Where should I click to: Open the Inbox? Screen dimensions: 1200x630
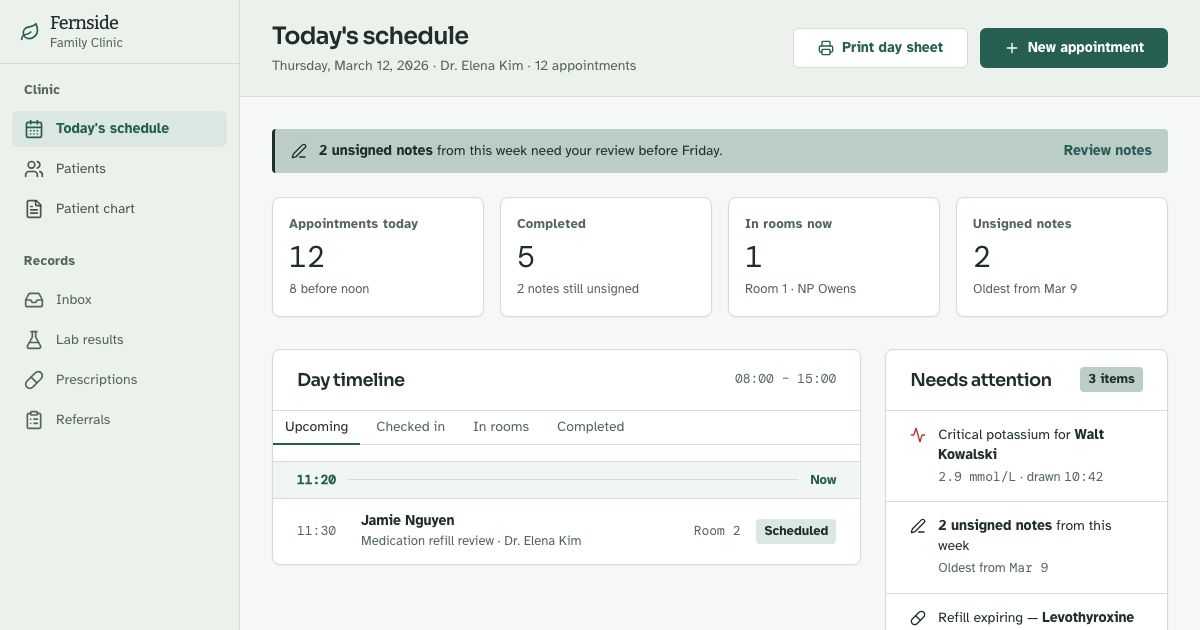120,300
